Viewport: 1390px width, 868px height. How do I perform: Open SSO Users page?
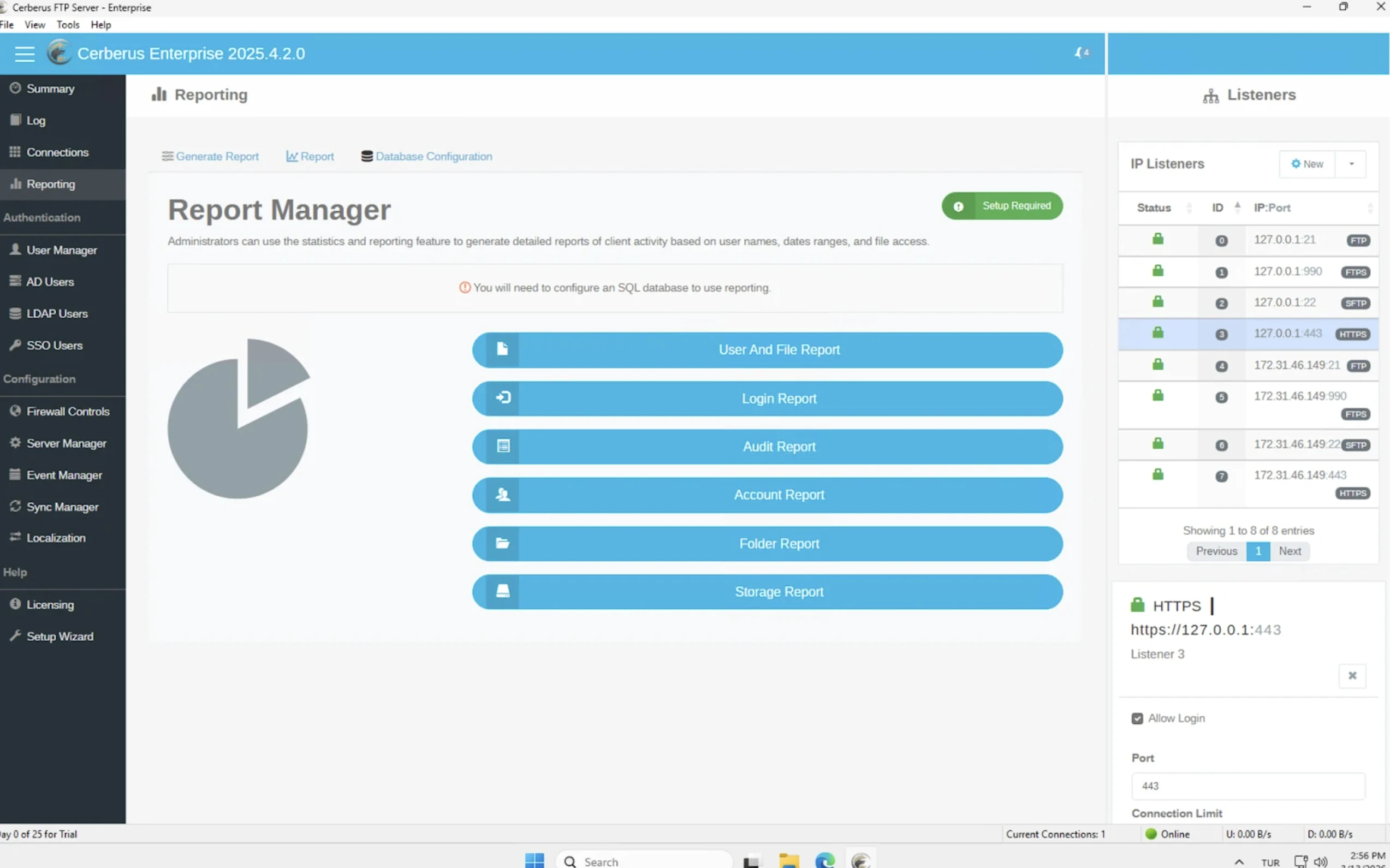(x=63, y=346)
